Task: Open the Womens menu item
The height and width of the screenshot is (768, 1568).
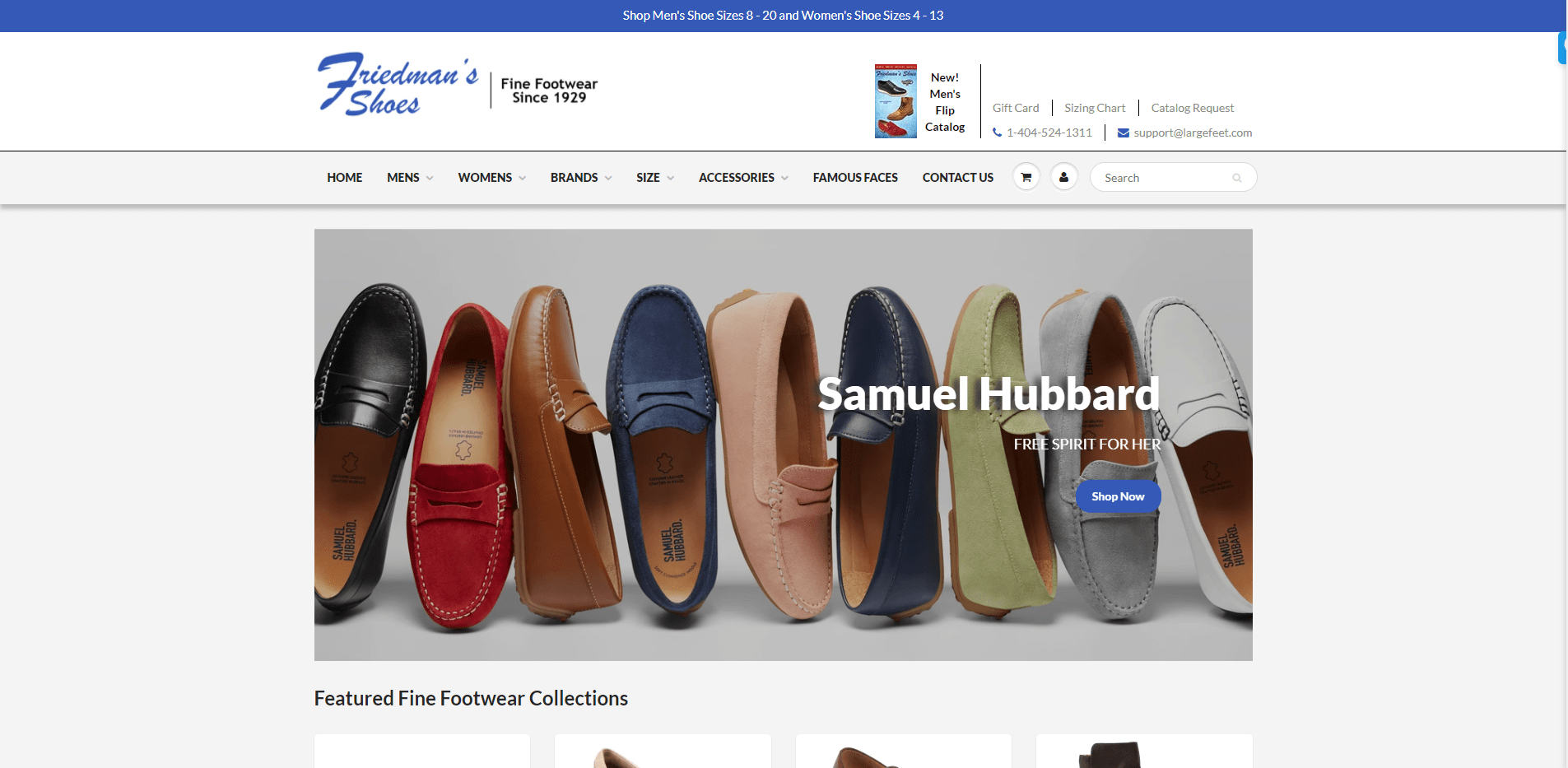Action: [x=485, y=178]
